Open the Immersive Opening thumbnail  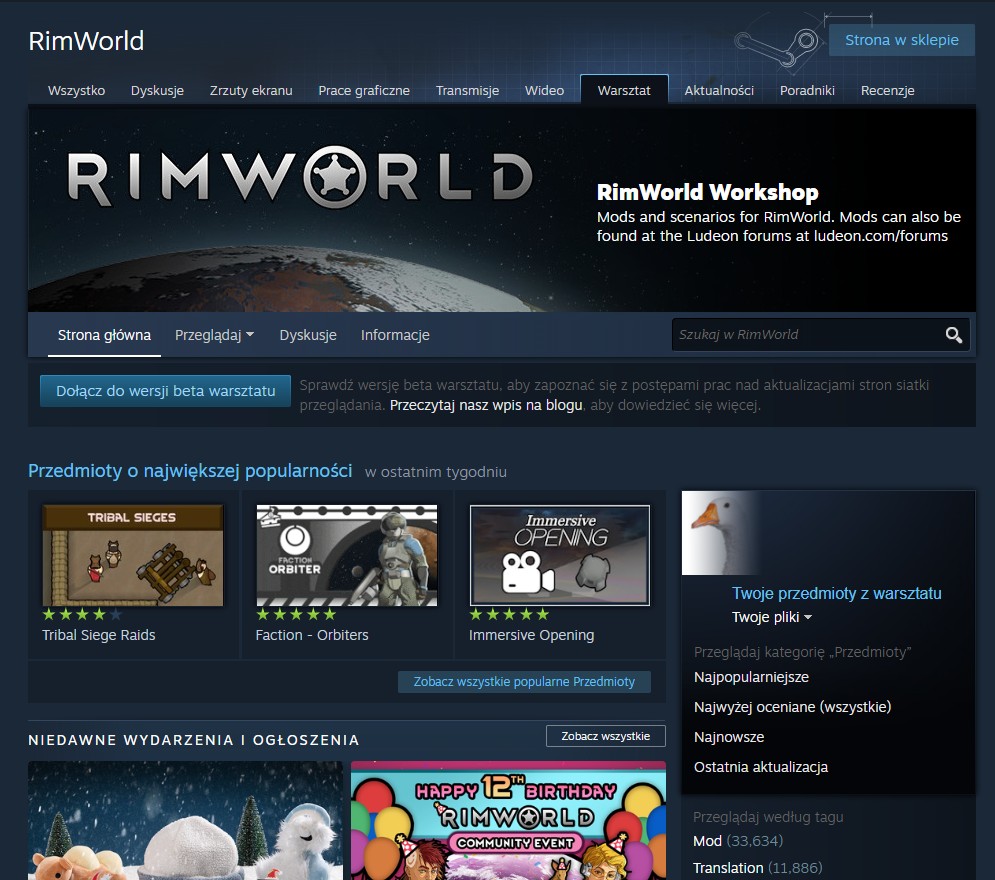[x=559, y=555]
